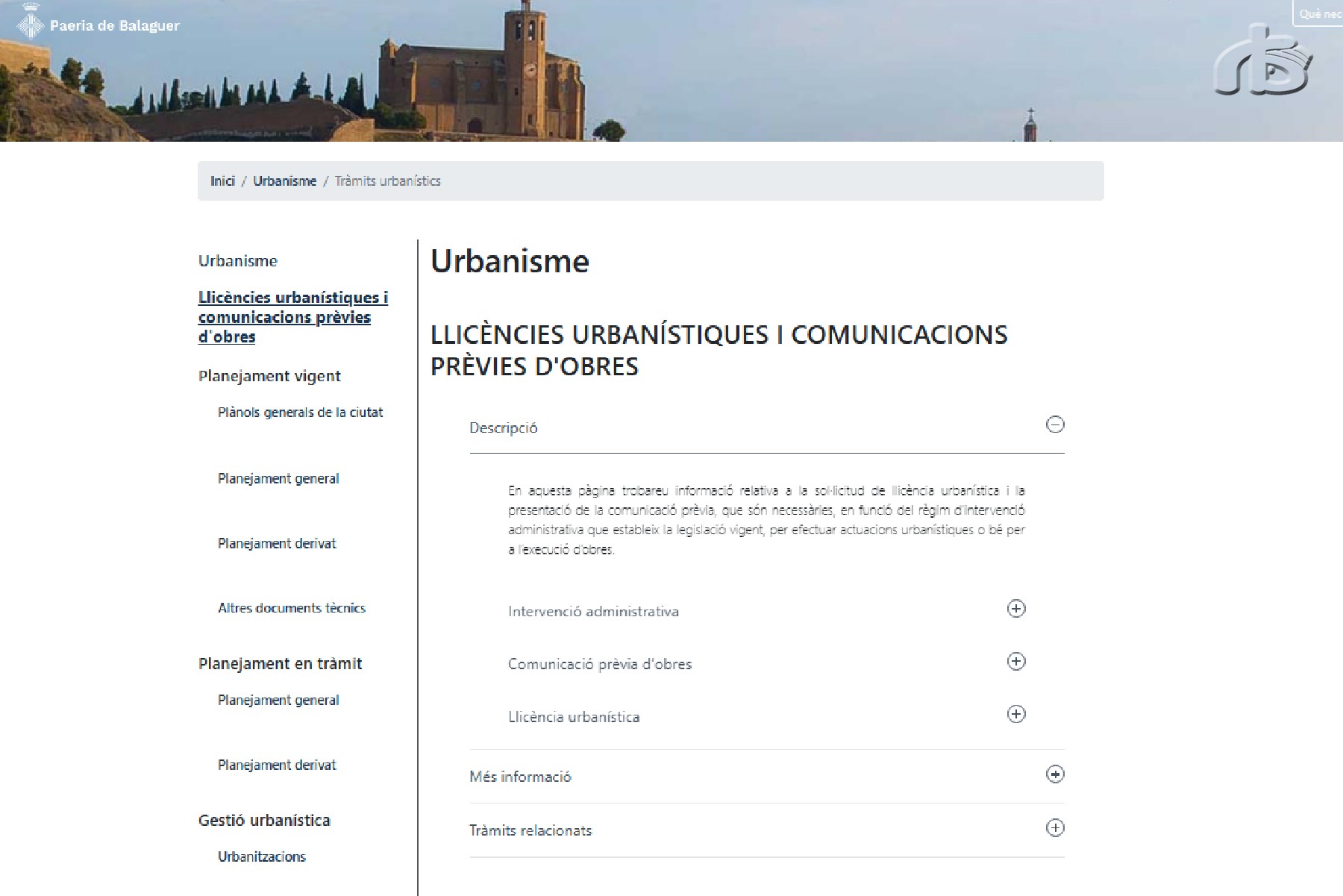Image resolution: width=1343 pixels, height=896 pixels.
Task: Open Plànols generals de la ciutat
Action: coord(300,413)
